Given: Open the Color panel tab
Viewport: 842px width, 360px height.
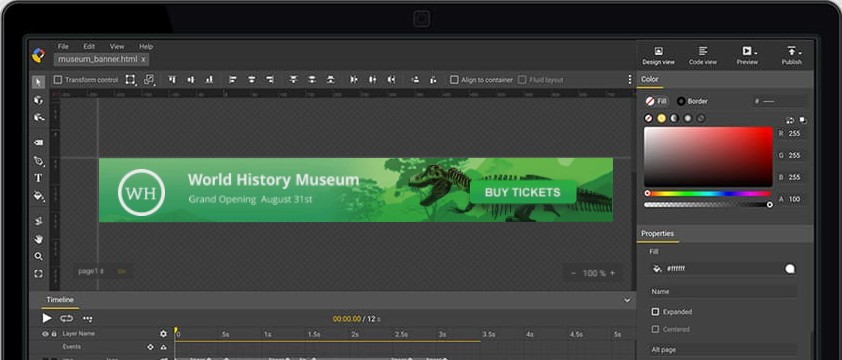Looking at the screenshot, I should [650, 80].
